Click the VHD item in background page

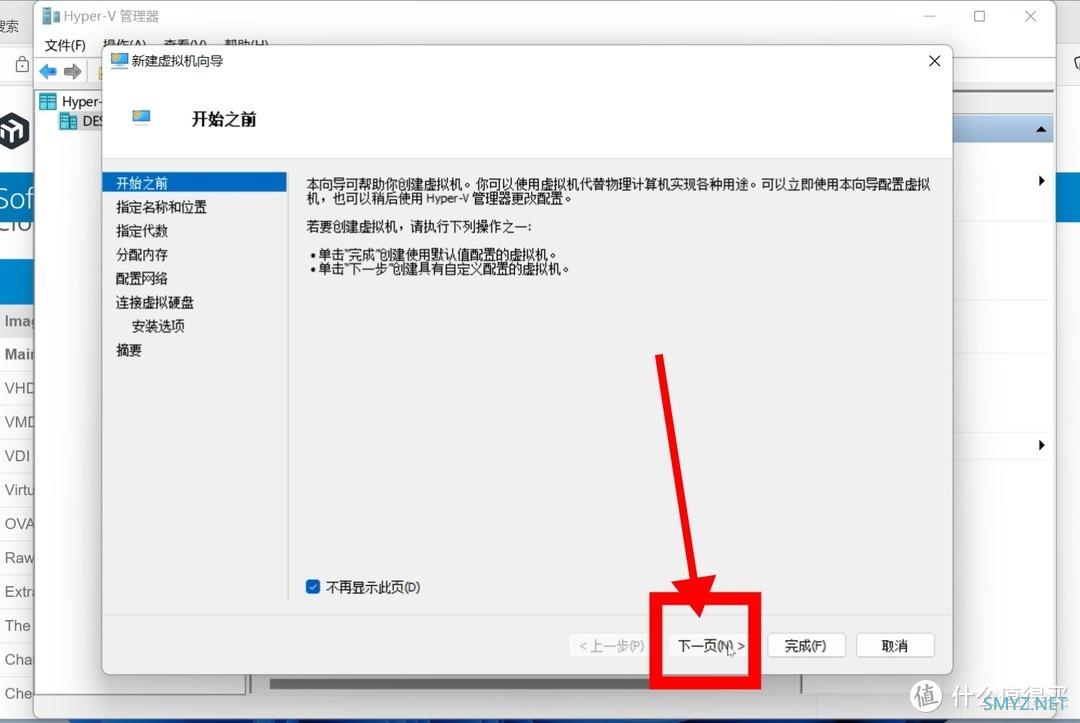pyautogui.click(x=18, y=388)
